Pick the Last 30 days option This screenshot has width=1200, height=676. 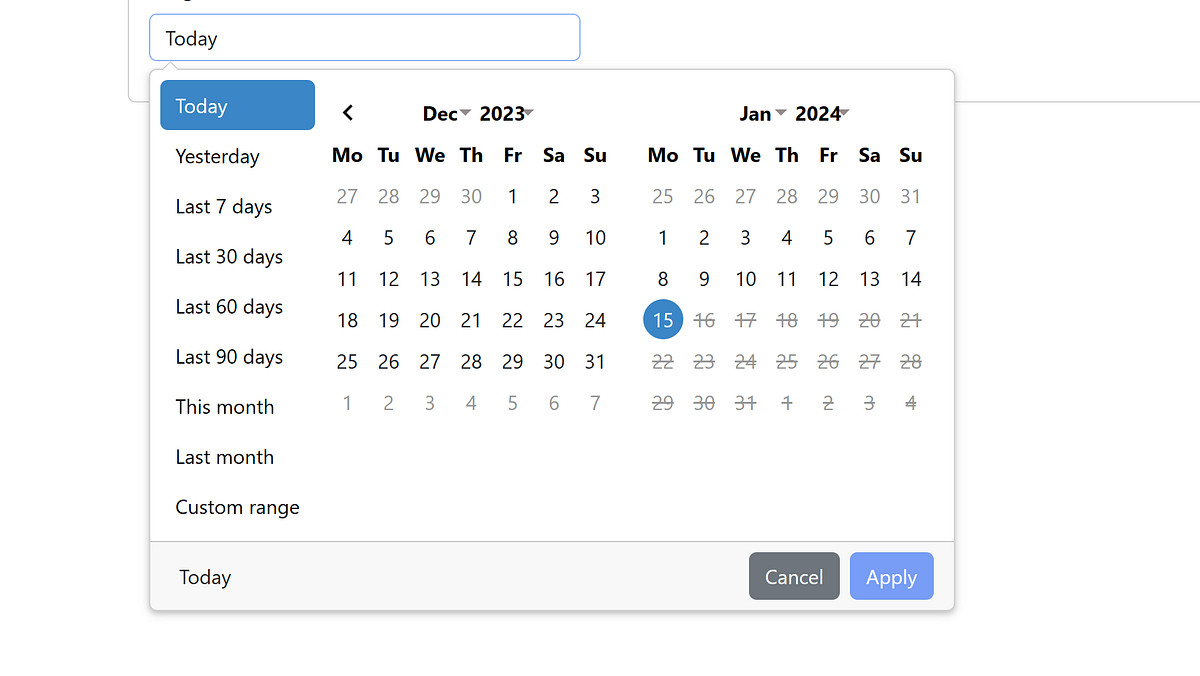(238, 257)
